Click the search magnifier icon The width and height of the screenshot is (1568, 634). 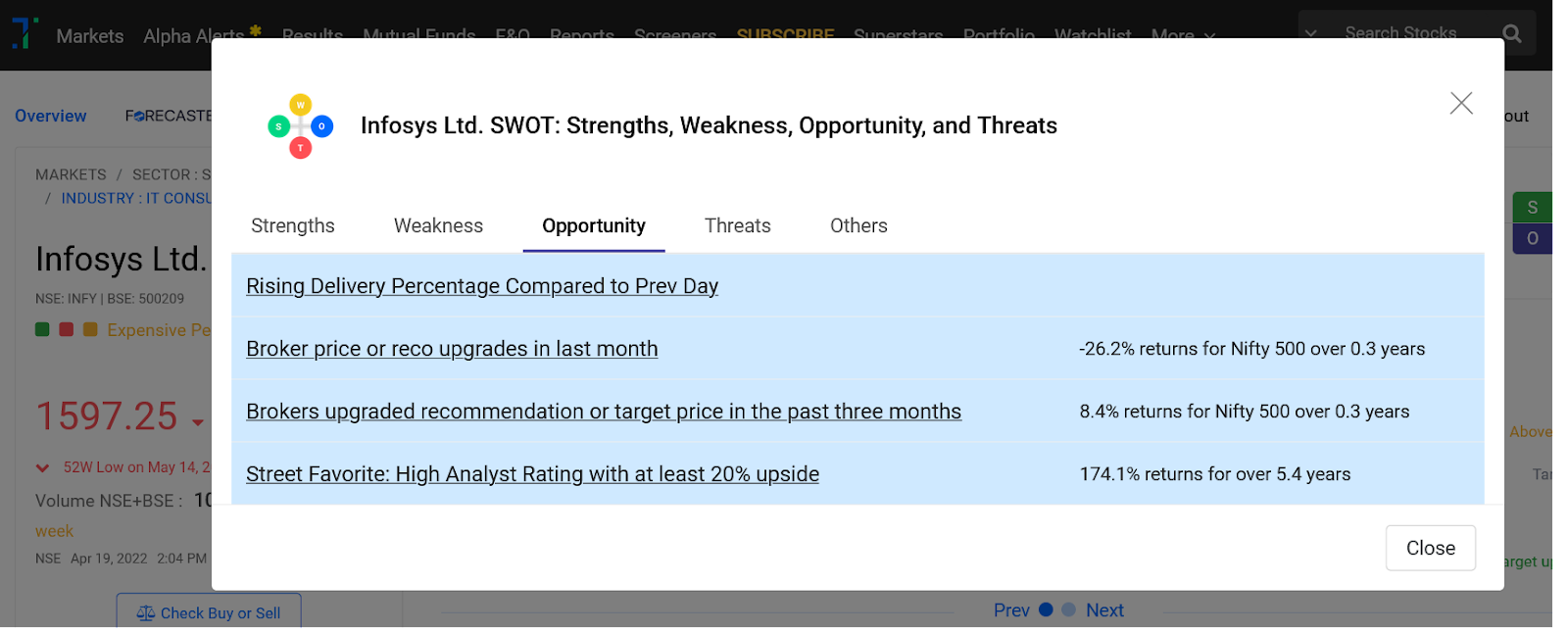click(x=1512, y=34)
